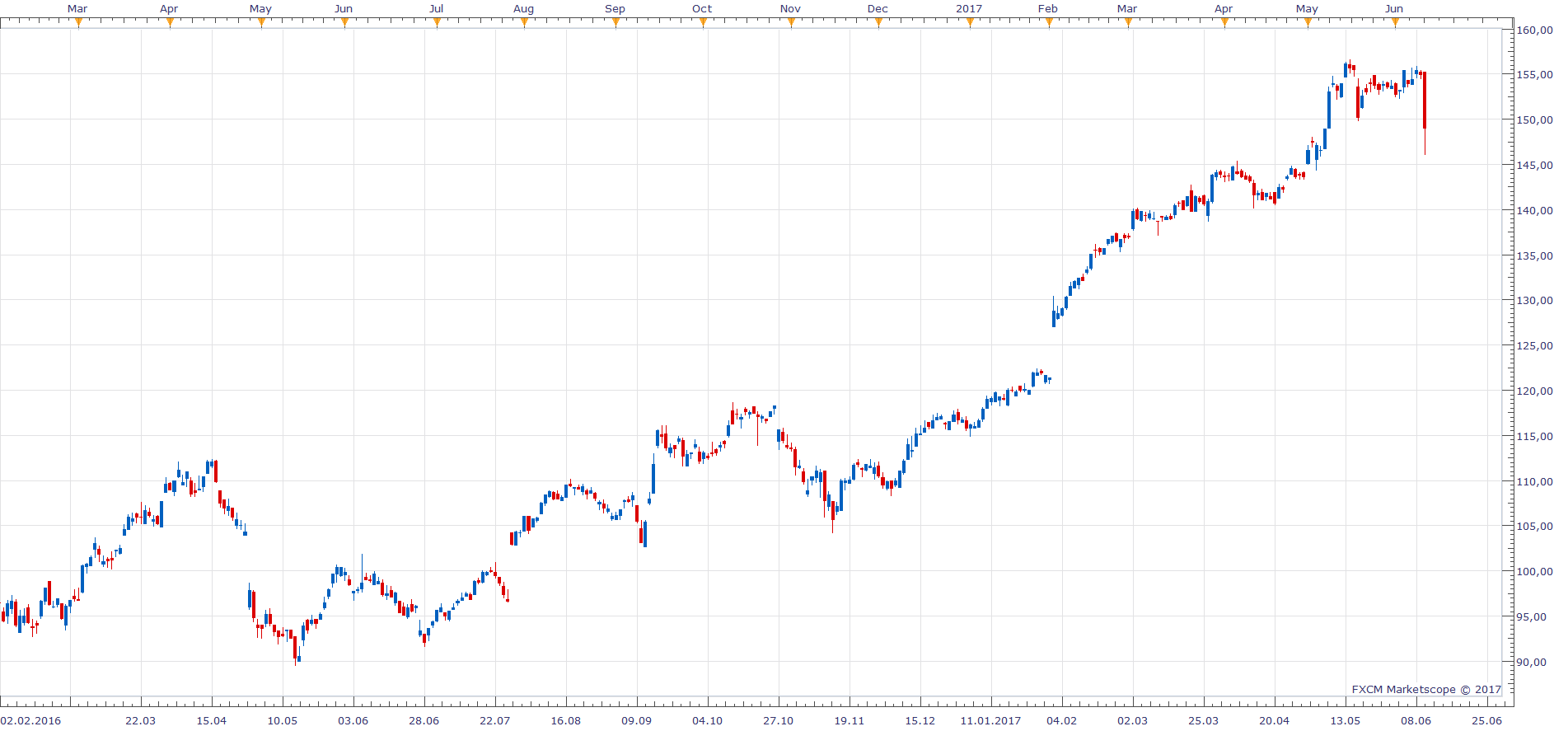Select the 155,00 value on the price axis

tap(1535, 75)
